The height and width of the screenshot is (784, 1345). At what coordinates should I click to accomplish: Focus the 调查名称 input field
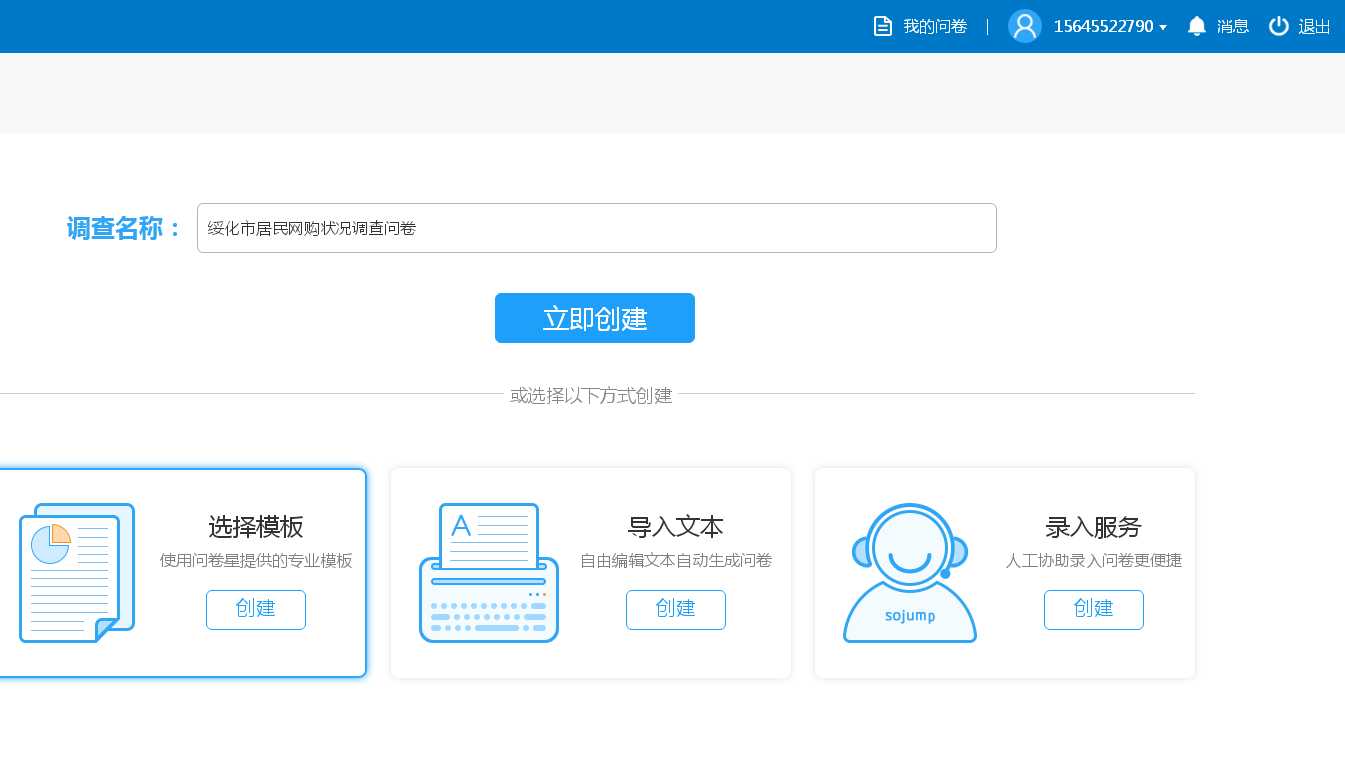(x=597, y=228)
